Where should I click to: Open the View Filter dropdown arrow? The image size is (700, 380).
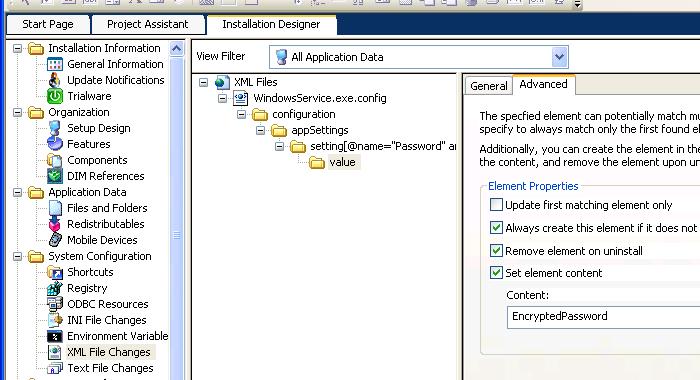[x=559, y=57]
